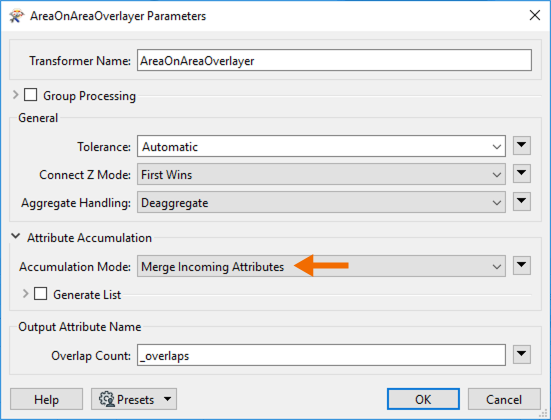
Task: Open the Tolerance dropdown set to Automatic
Action: pos(321,146)
